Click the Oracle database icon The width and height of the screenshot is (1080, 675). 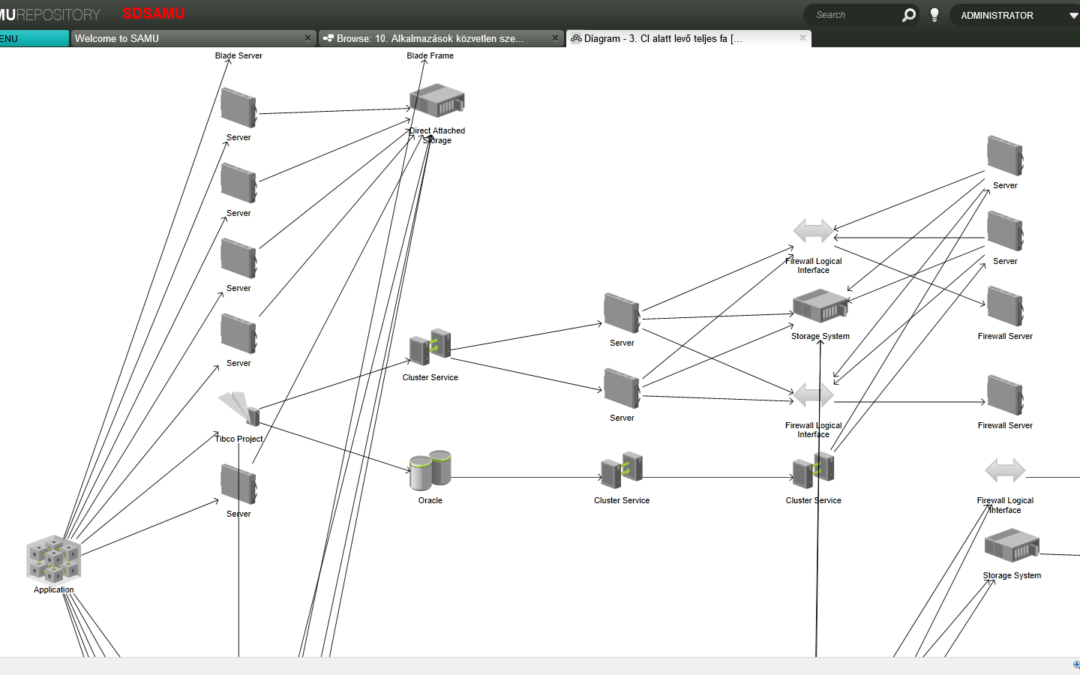tap(429, 466)
